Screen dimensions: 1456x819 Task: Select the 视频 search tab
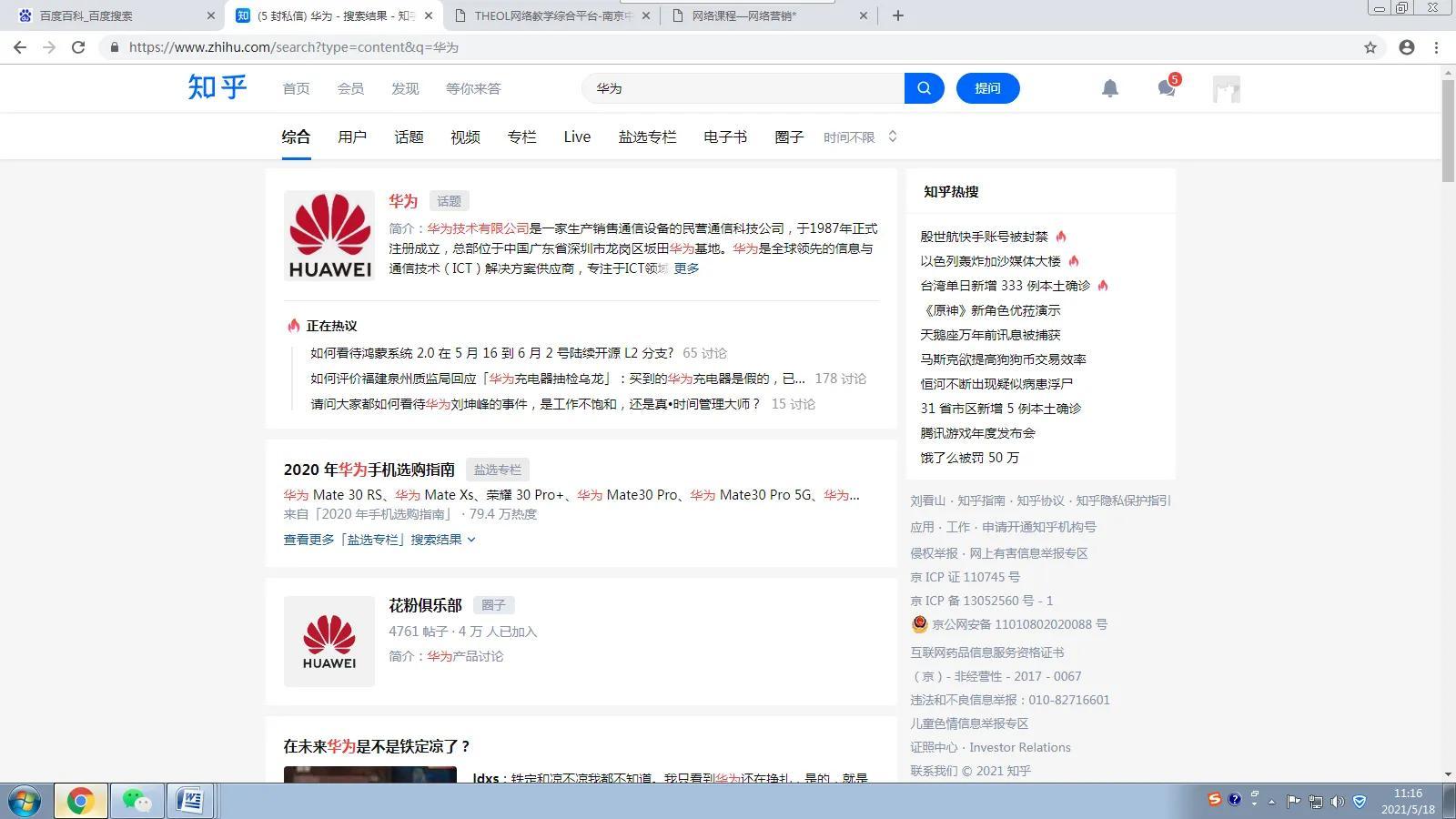[x=465, y=136]
